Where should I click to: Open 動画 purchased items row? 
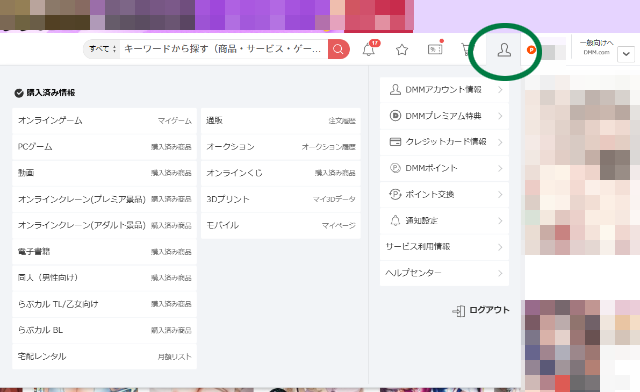104,173
